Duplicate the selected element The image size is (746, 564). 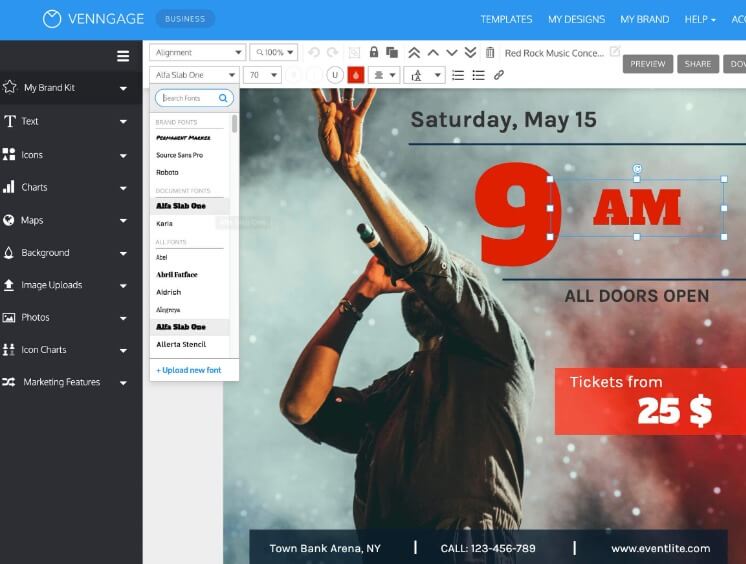[392, 52]
